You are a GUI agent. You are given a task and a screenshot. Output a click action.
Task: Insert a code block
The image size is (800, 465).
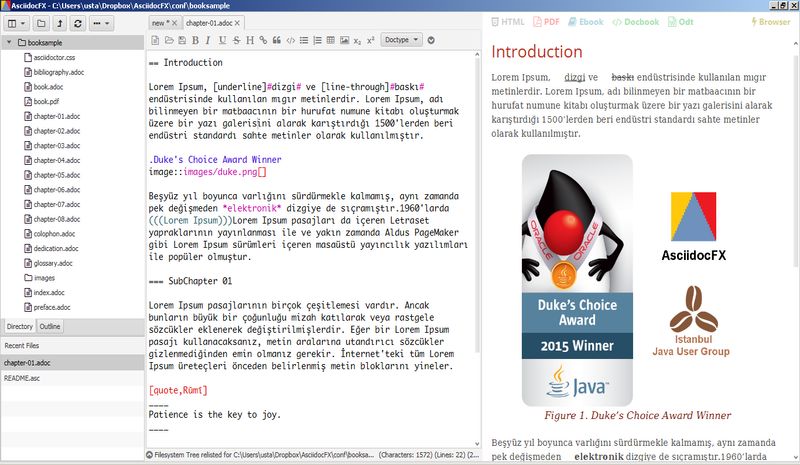pyautogui.click(x=290, y=40)
